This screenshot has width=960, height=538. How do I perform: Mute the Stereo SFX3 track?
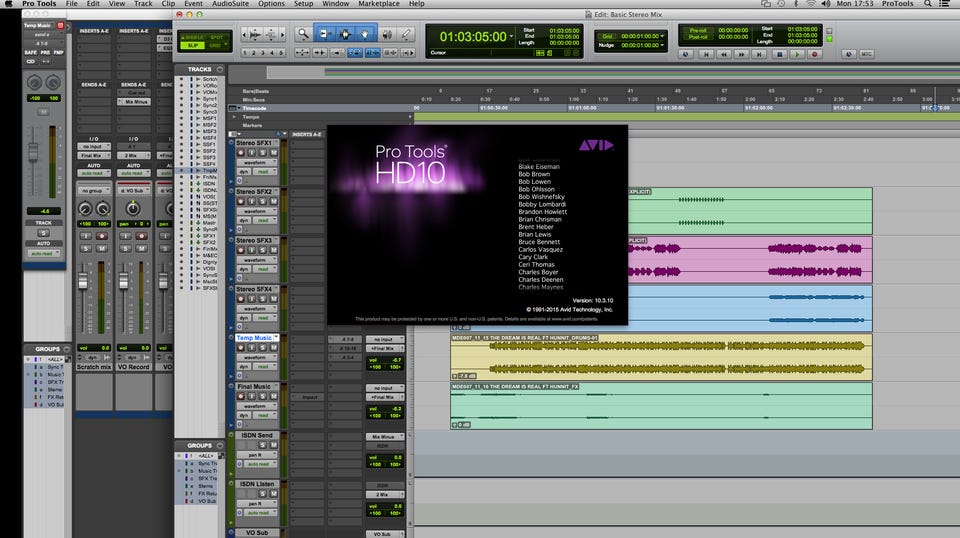click(x=273, y=250)
